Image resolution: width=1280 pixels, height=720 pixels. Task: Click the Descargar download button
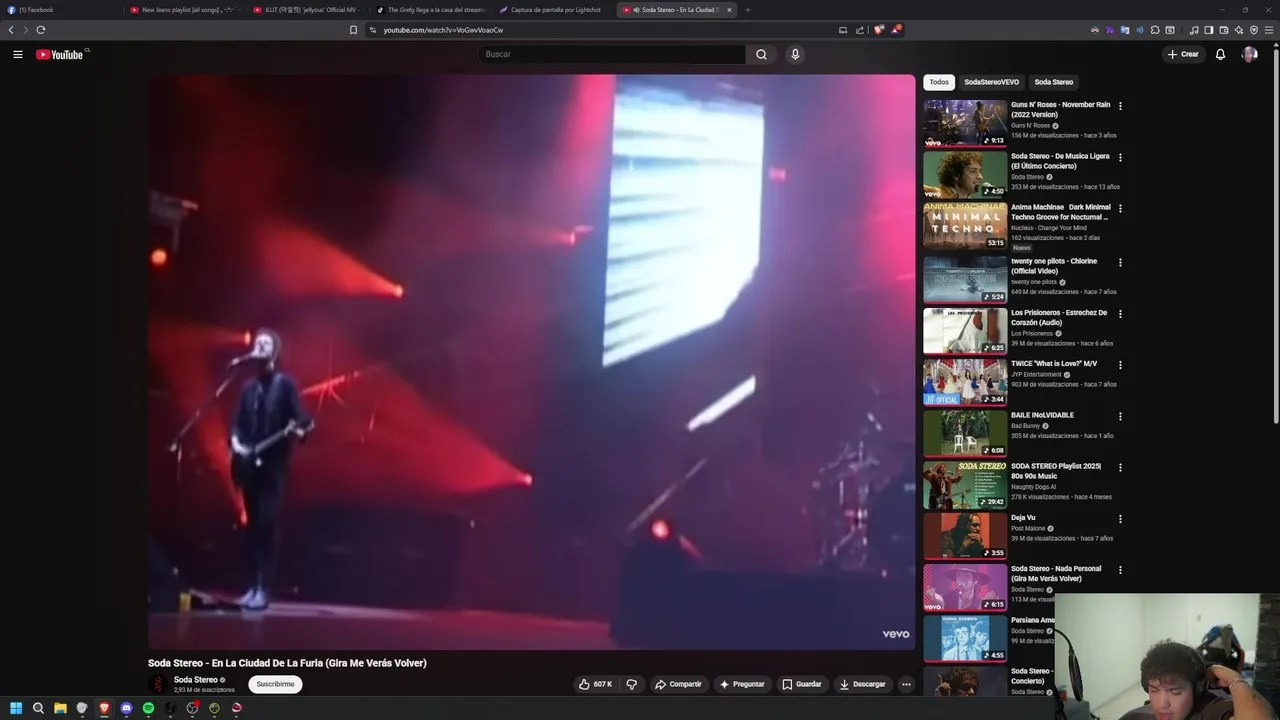click(x=862, y=684)
